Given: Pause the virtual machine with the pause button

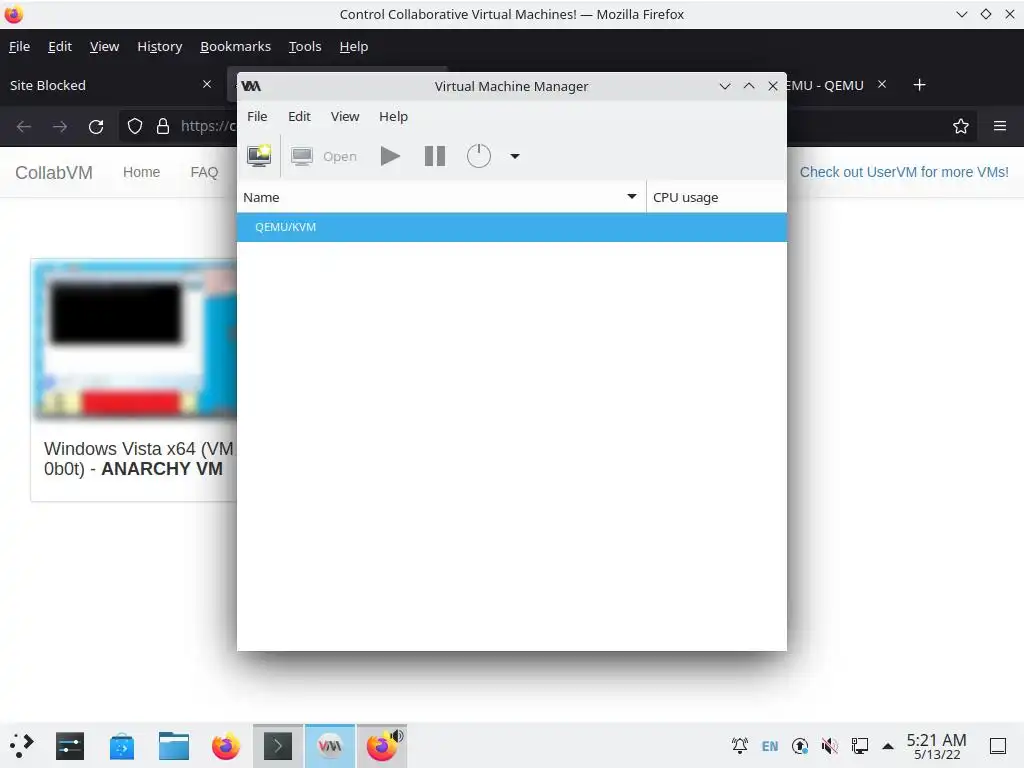Looking at the screenshot, I should tap(434, 156).
